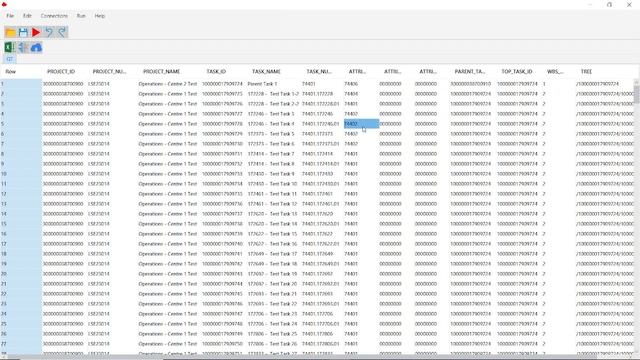The image size is (640, 360).
Task: Click the WBS_... column header
Action: [555, 71]
